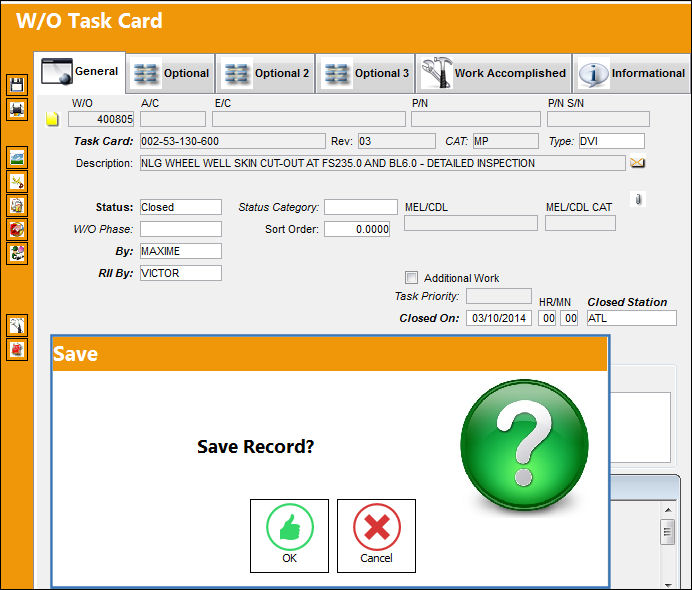
Task: Click the 'Save Record?' message text
Action: point(256,447)
